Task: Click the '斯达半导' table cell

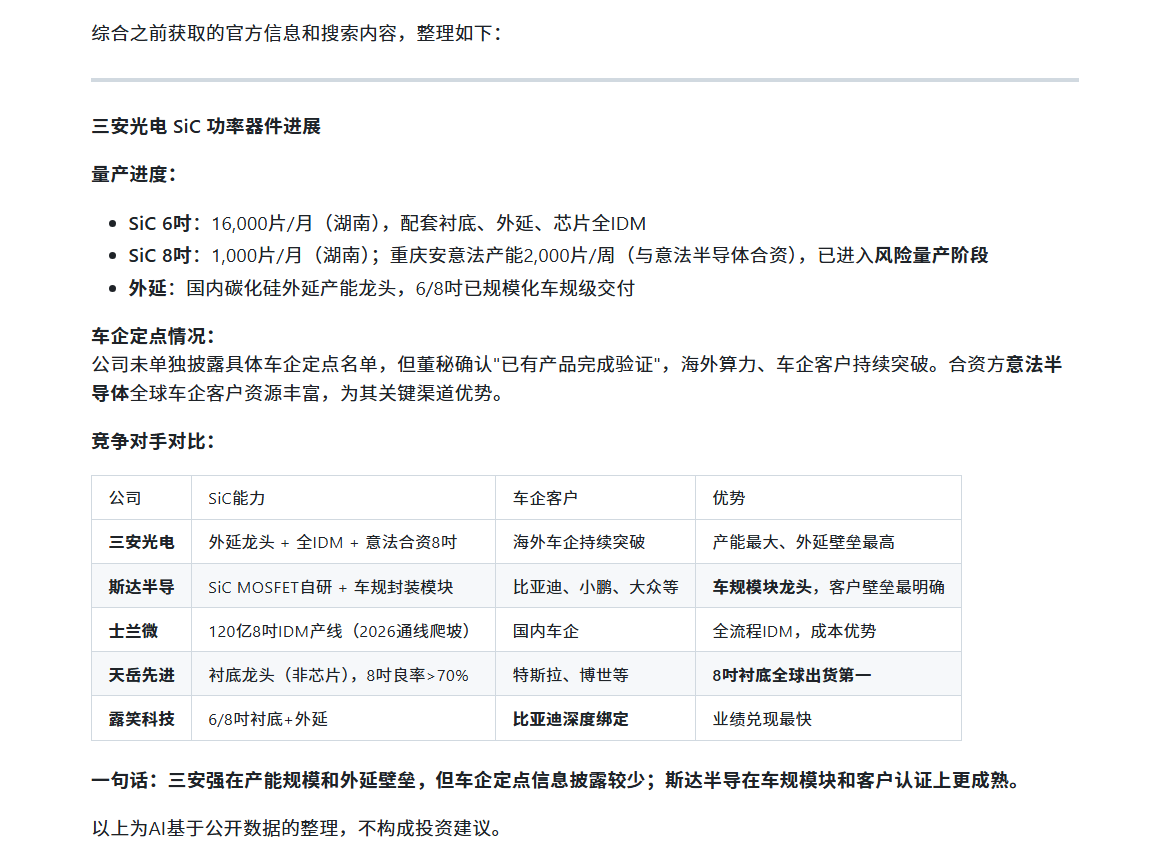Action: (x=141, y=586)
